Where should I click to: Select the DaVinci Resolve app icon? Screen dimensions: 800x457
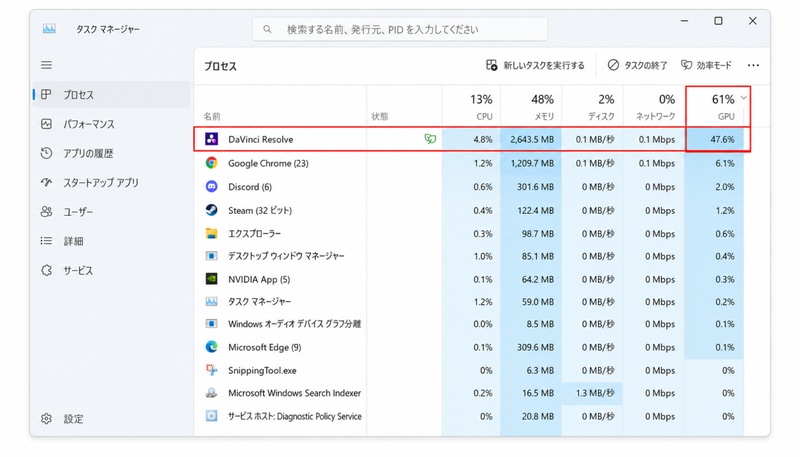coord(211,139)
